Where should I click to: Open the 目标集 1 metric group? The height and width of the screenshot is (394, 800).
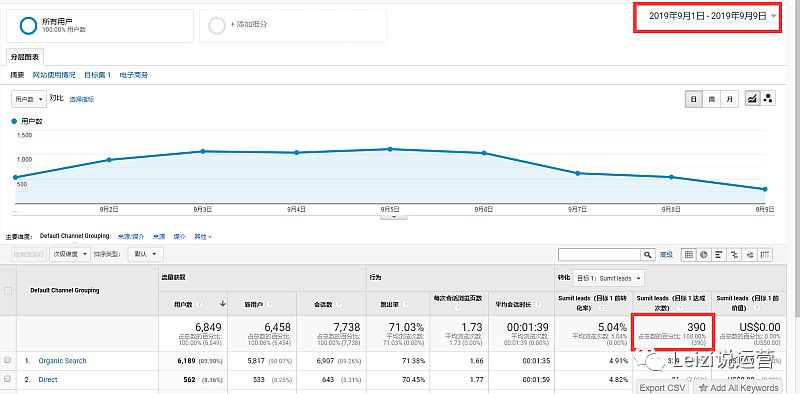point(97,75)
